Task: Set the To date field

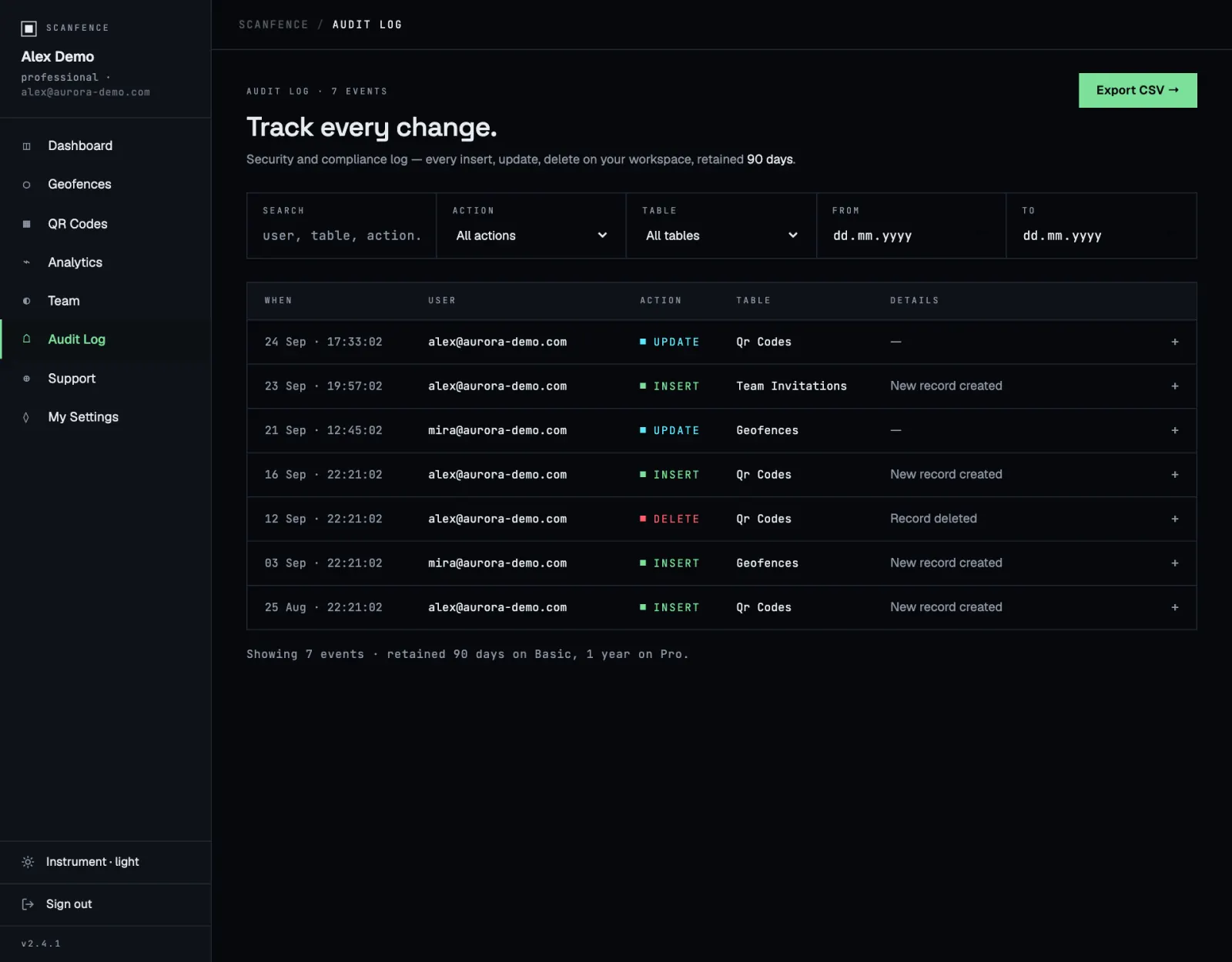Action: pyautogui.click(x=1101, y=235)
